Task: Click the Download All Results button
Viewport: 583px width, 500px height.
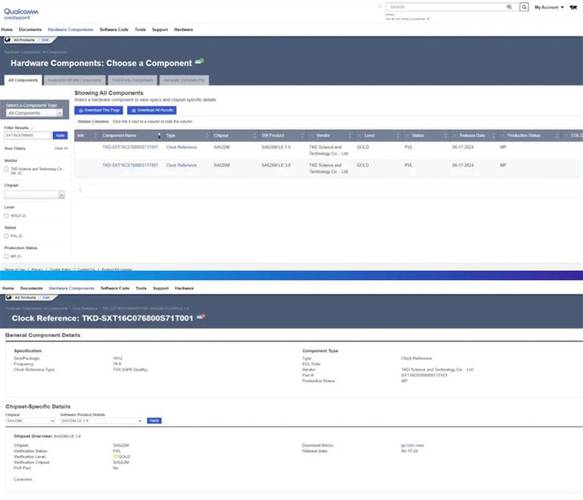Action: [x=152, y=110]
